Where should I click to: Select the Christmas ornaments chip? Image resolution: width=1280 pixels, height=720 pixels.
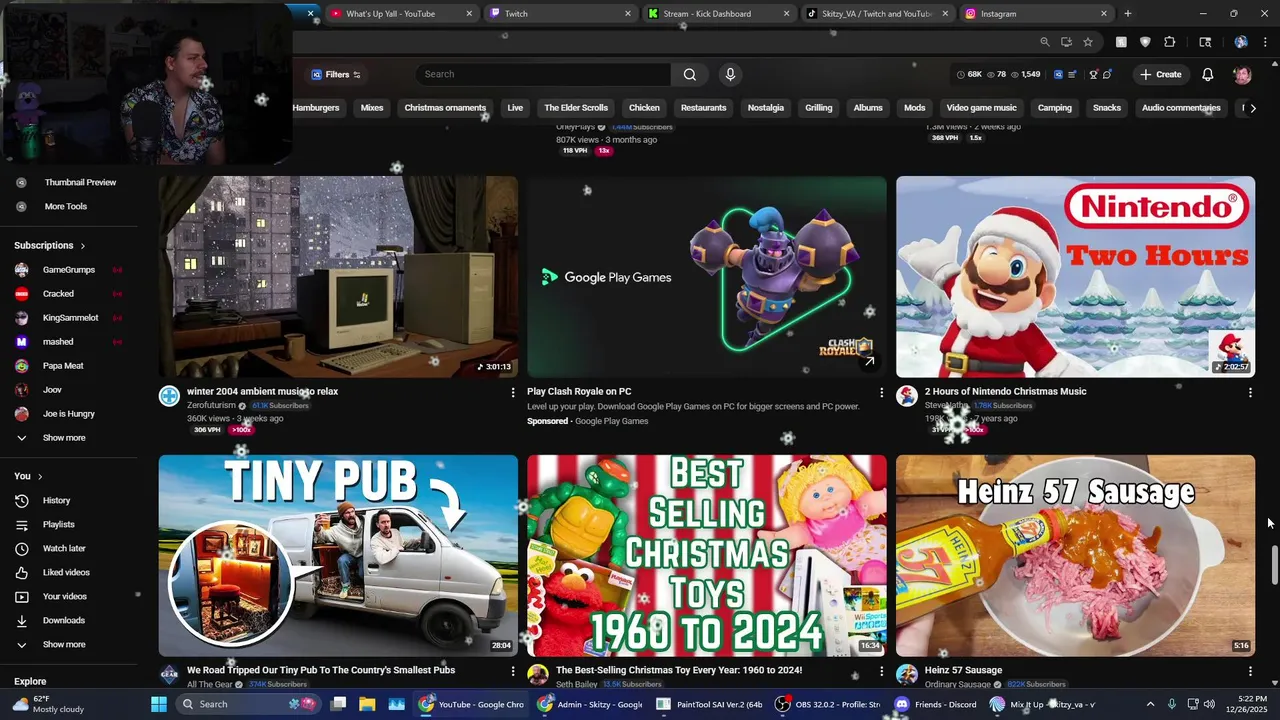(445, 108)
